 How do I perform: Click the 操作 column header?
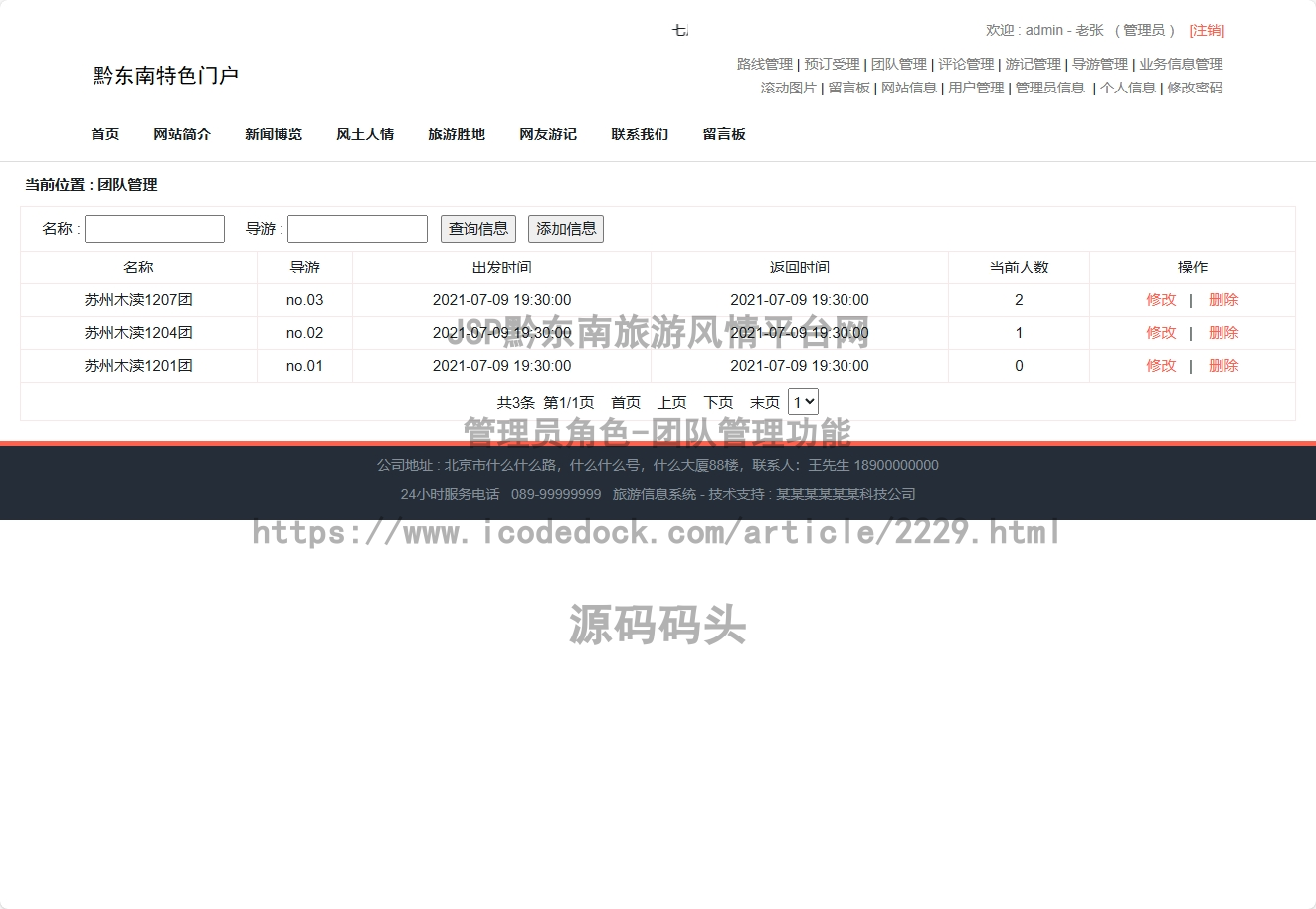click(1193, 268)
